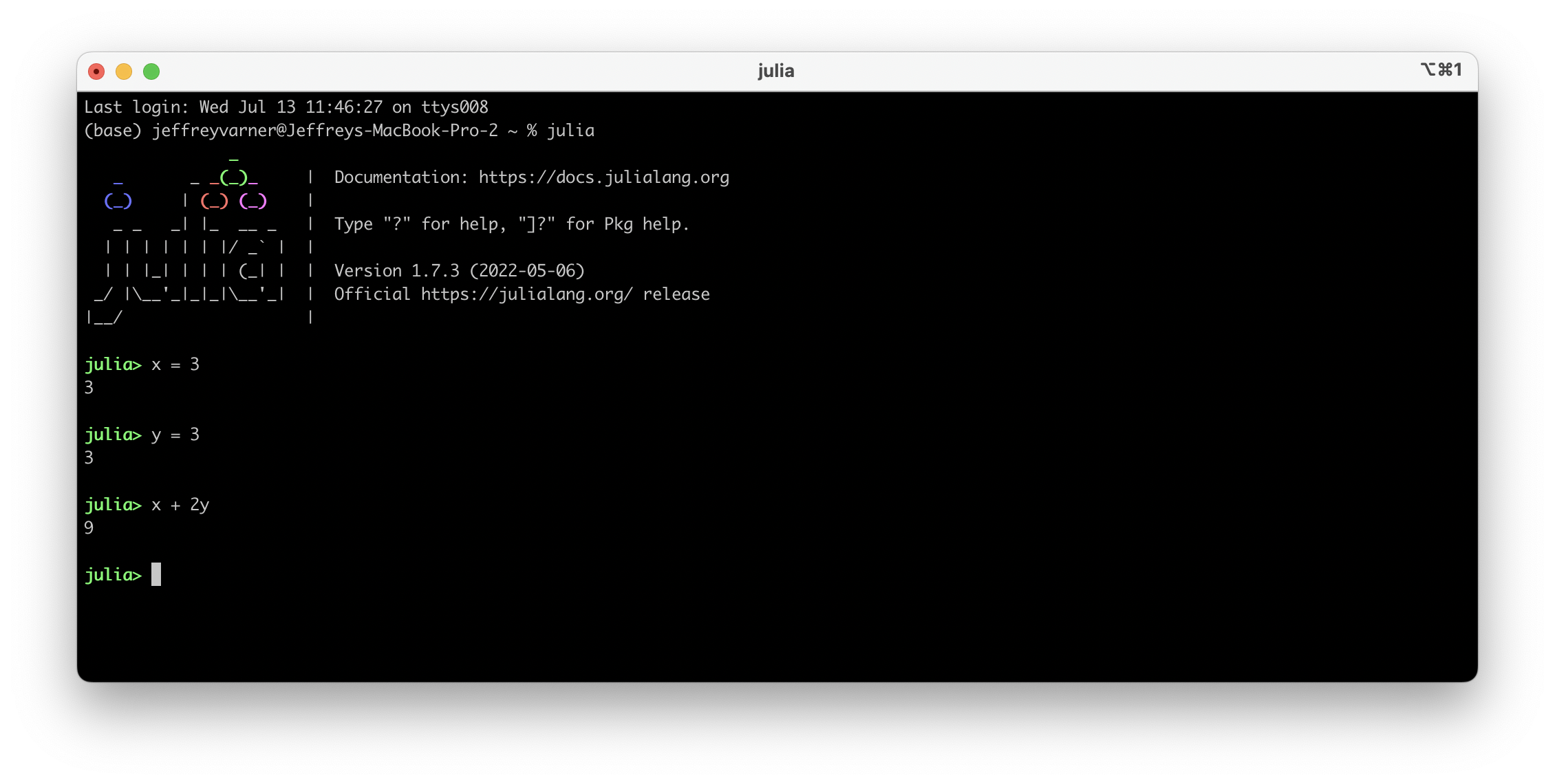Image resolution: width=1555 pixels, height=784 pixels.
Task: Click the red circle in the Julia logo
Action: point(214,201)
